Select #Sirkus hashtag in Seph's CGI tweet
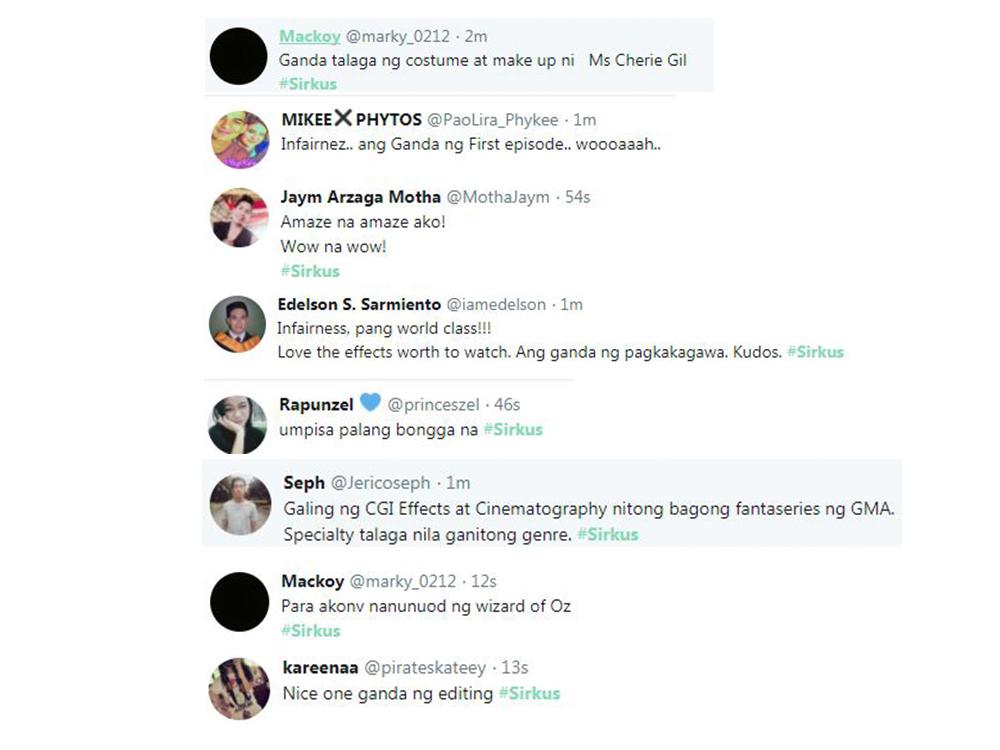Image resolution: width=1000 pixels, height=750 pixels. click(608, 534)
